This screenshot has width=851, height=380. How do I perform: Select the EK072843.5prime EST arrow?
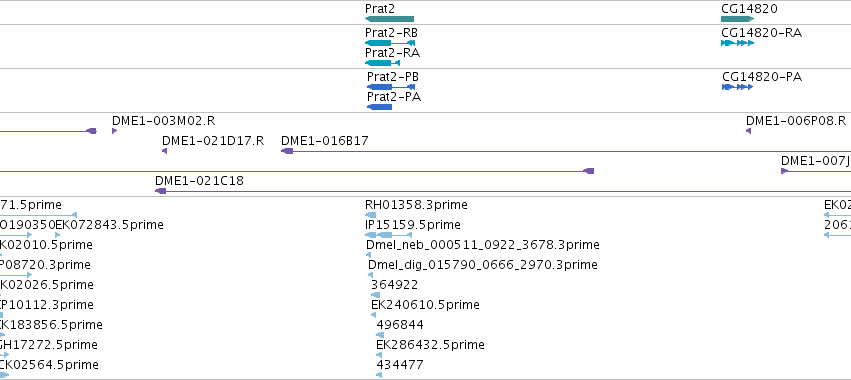point(58,235)
